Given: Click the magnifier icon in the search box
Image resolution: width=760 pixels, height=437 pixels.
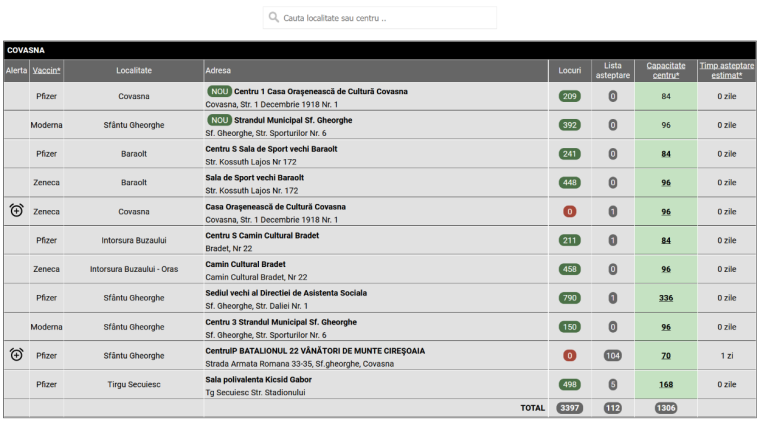Looking at the screenshot, I should tap(275, 18).
